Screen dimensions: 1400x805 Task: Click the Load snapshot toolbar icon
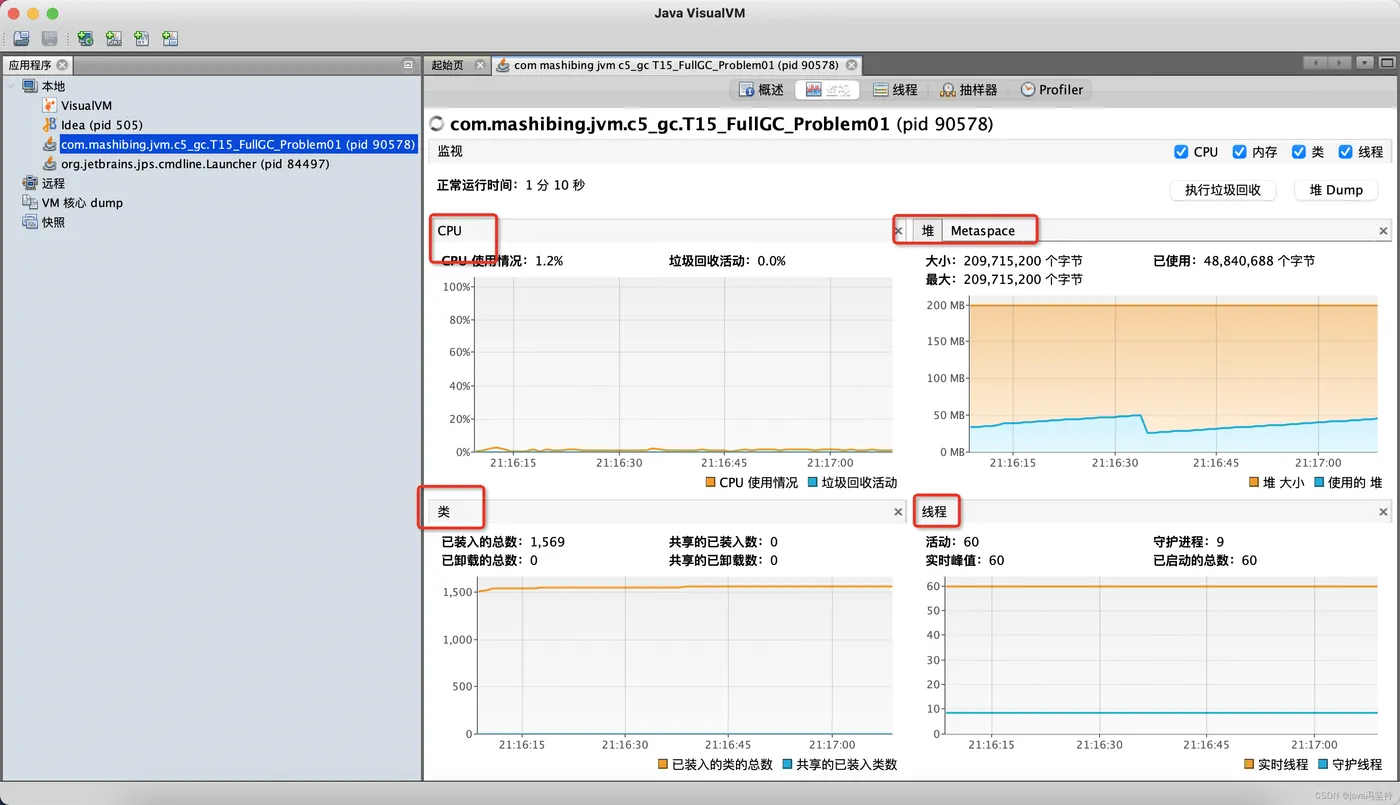21,39
